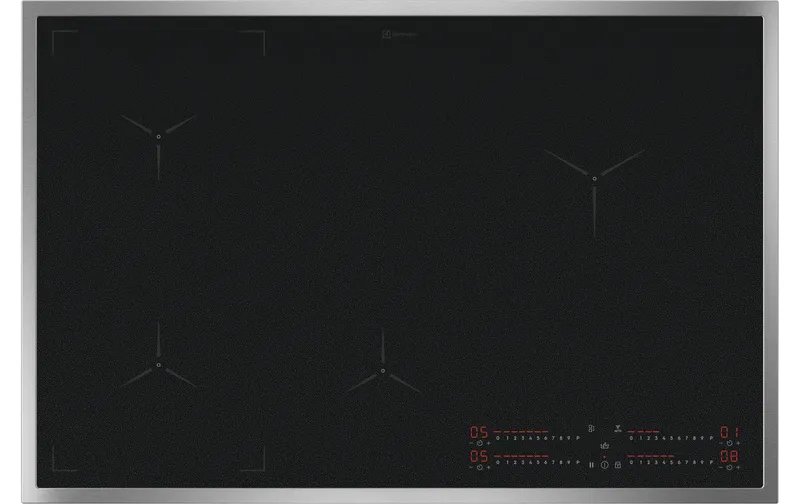Set upper-left zone slider to level 7
This screenshot has height=504, width=800.
tap(553, 438)
